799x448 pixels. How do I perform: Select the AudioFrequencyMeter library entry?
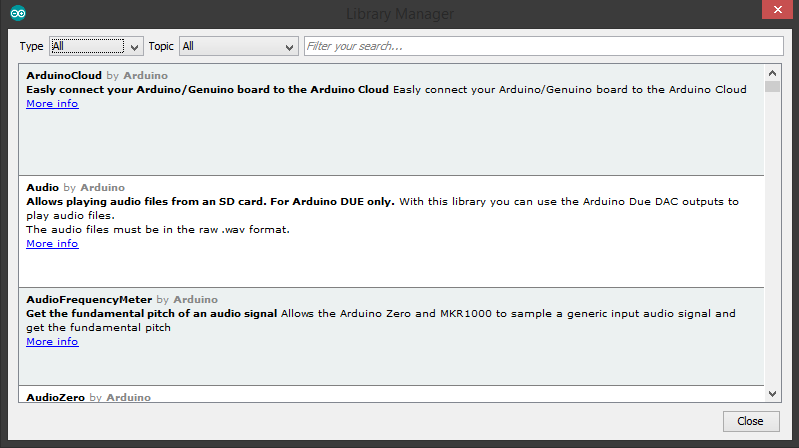391,337
